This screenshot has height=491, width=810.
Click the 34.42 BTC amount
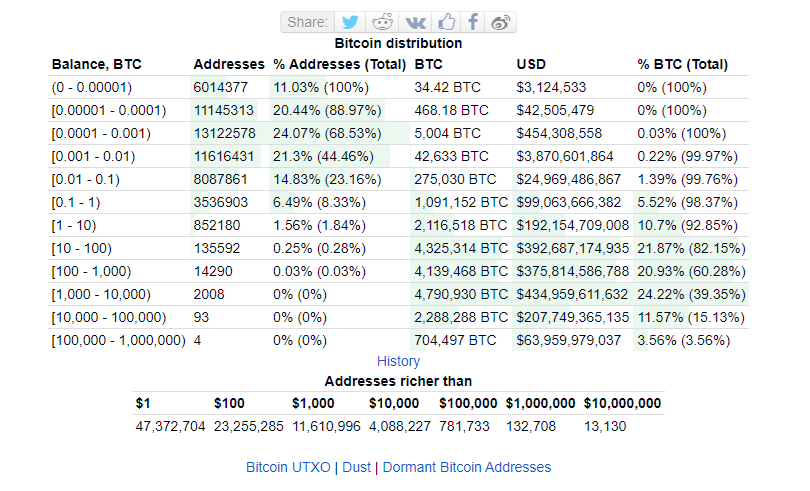[447, 87]
